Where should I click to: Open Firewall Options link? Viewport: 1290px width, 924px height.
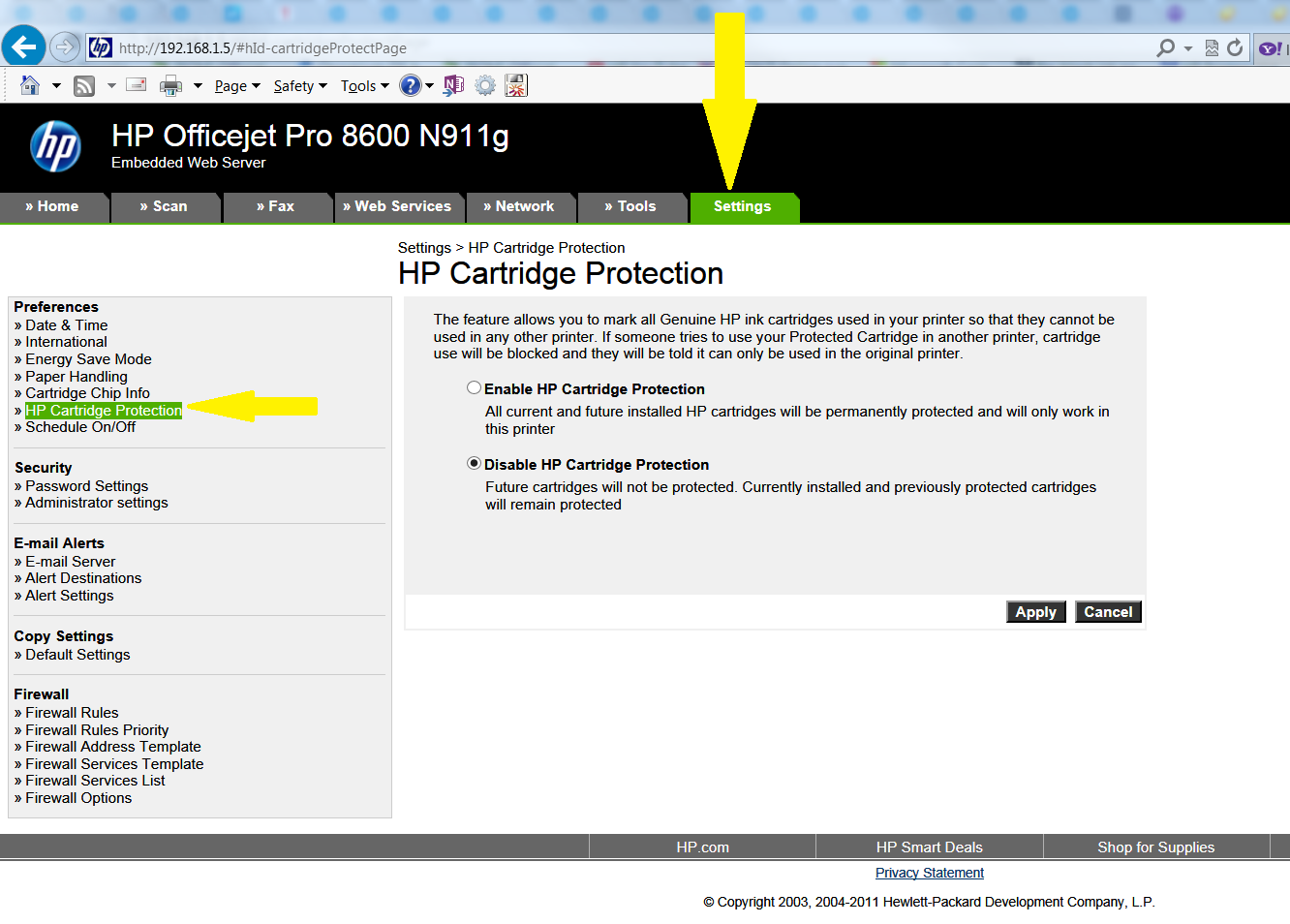(x=78, y=798)
